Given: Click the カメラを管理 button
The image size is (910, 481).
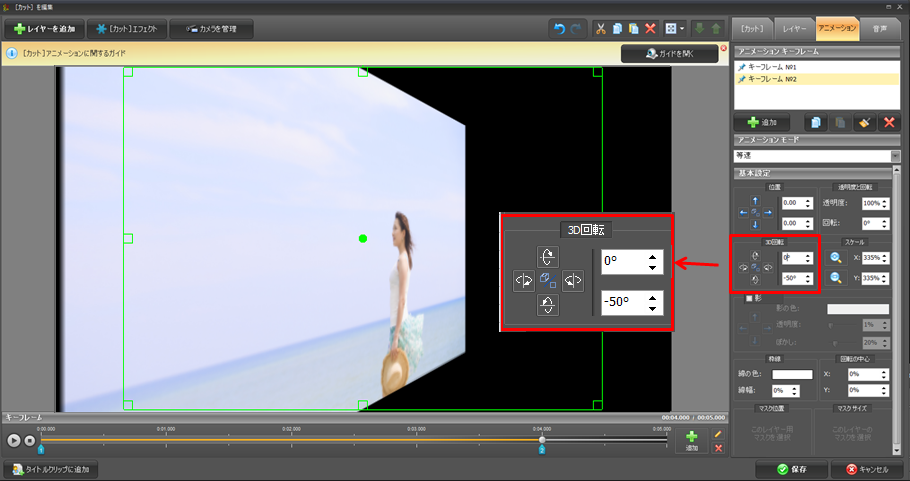Looking at the screenshot, I should [211, 29].
